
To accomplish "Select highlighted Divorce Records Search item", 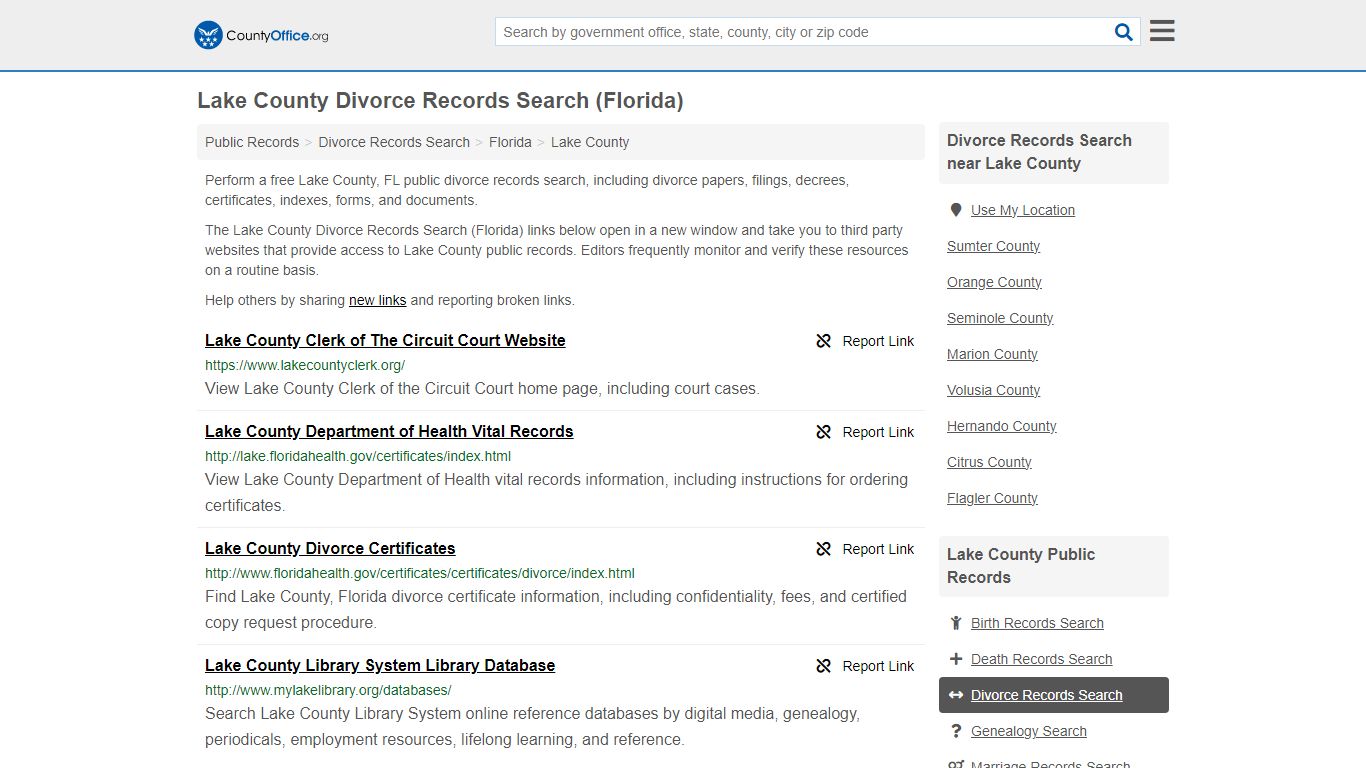I will pyautogui.click(x=1054, y=695).
